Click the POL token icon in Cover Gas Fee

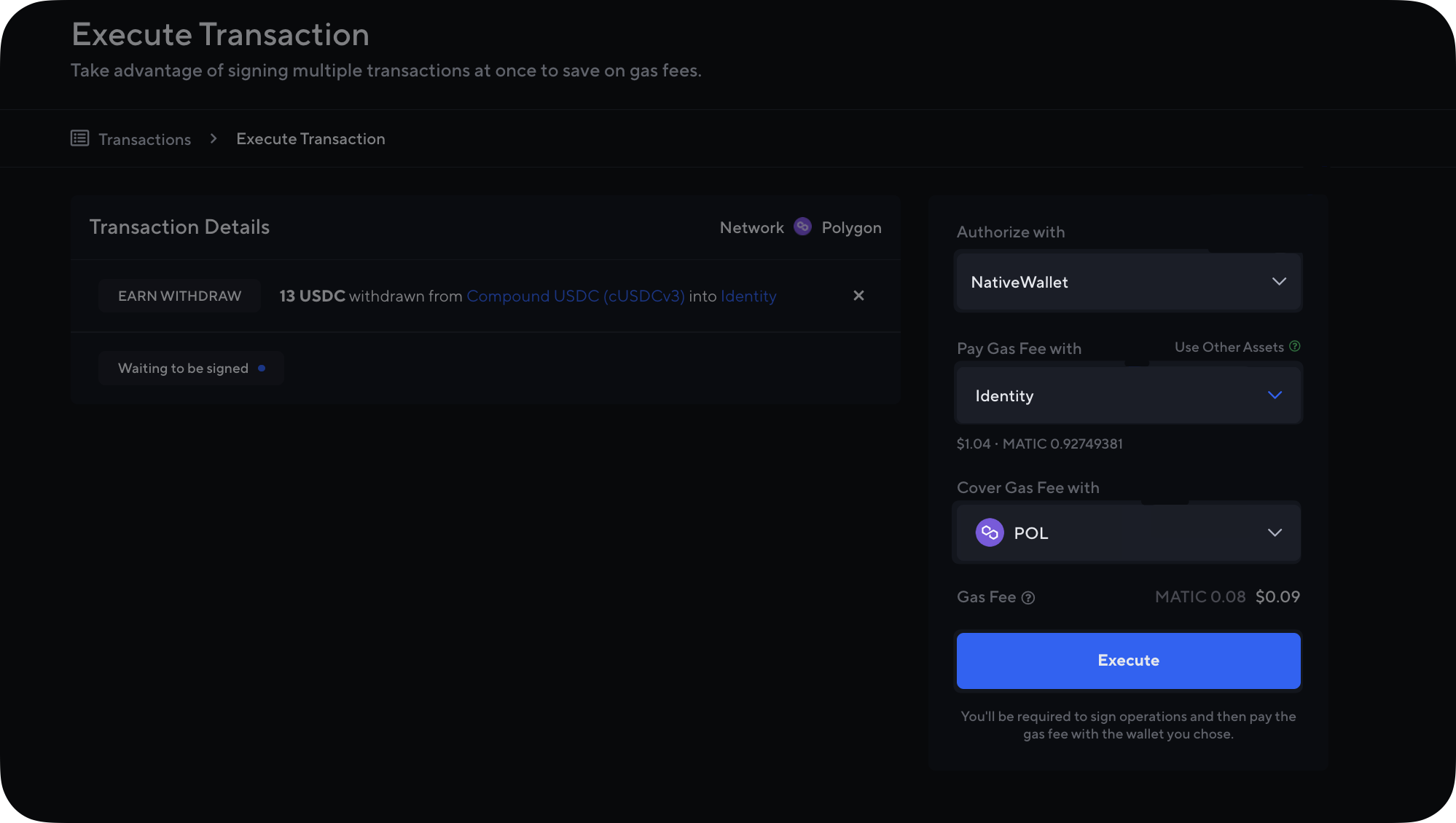coord(989,532)
